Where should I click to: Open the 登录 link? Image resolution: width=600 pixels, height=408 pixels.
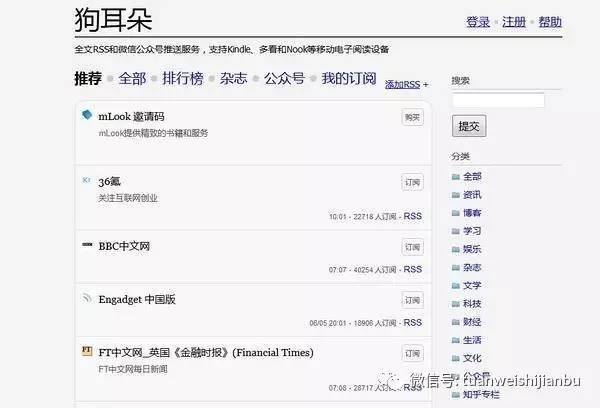click(x=478, y=22)
